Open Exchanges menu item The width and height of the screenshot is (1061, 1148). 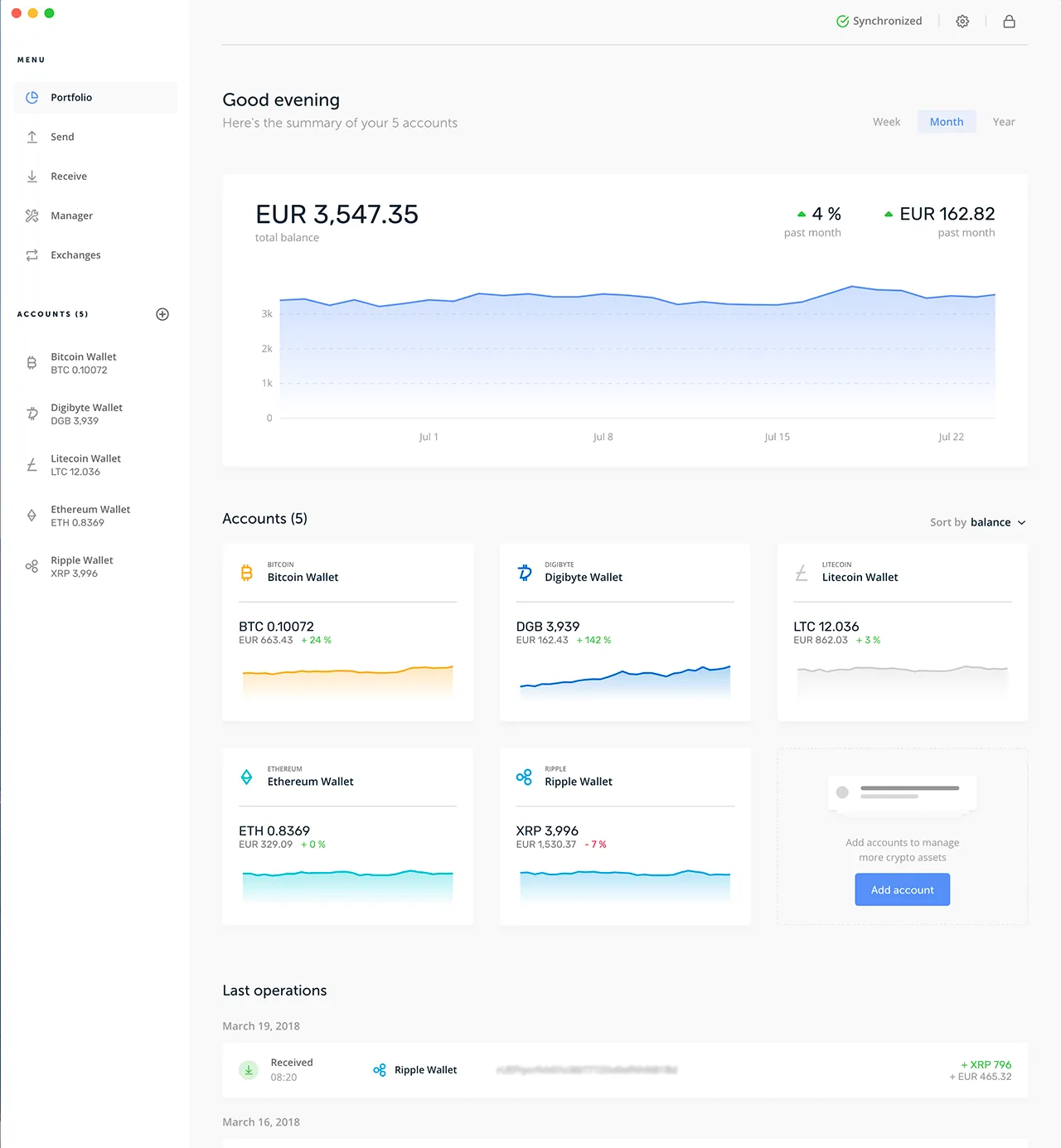(95, 255)
